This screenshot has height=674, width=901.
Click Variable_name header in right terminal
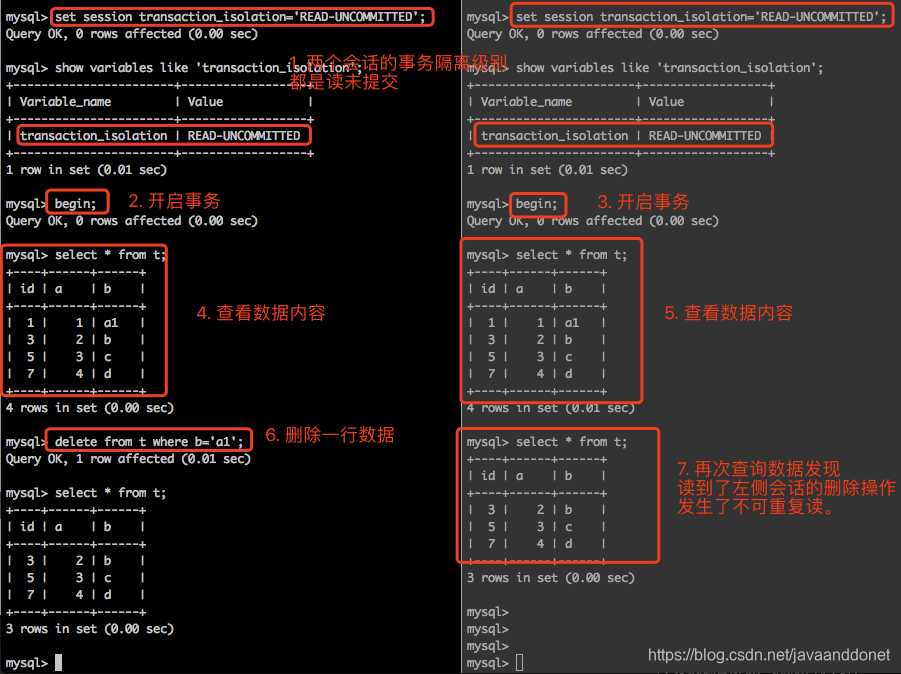tap(526, 102)
